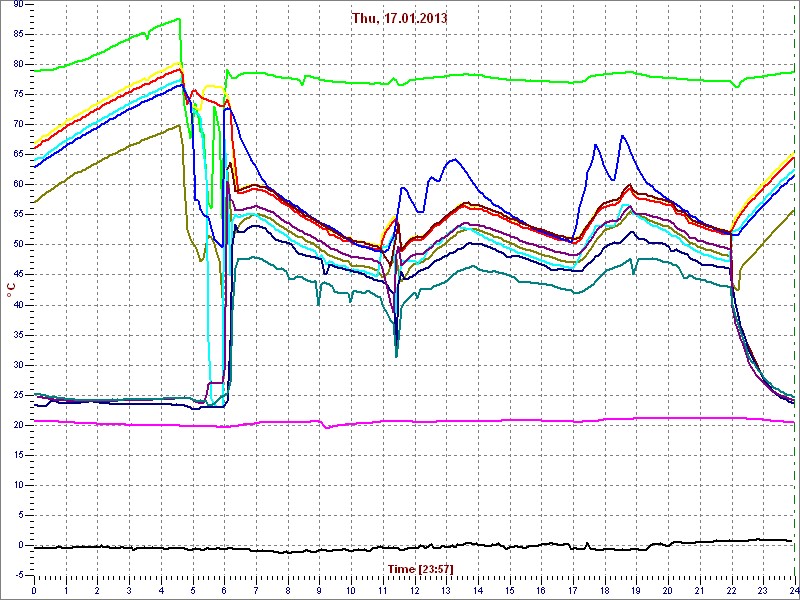This screenshot has height=600, width=800.
Task: Click the '°C' vertical axis unit label
Action: (10, 292)
